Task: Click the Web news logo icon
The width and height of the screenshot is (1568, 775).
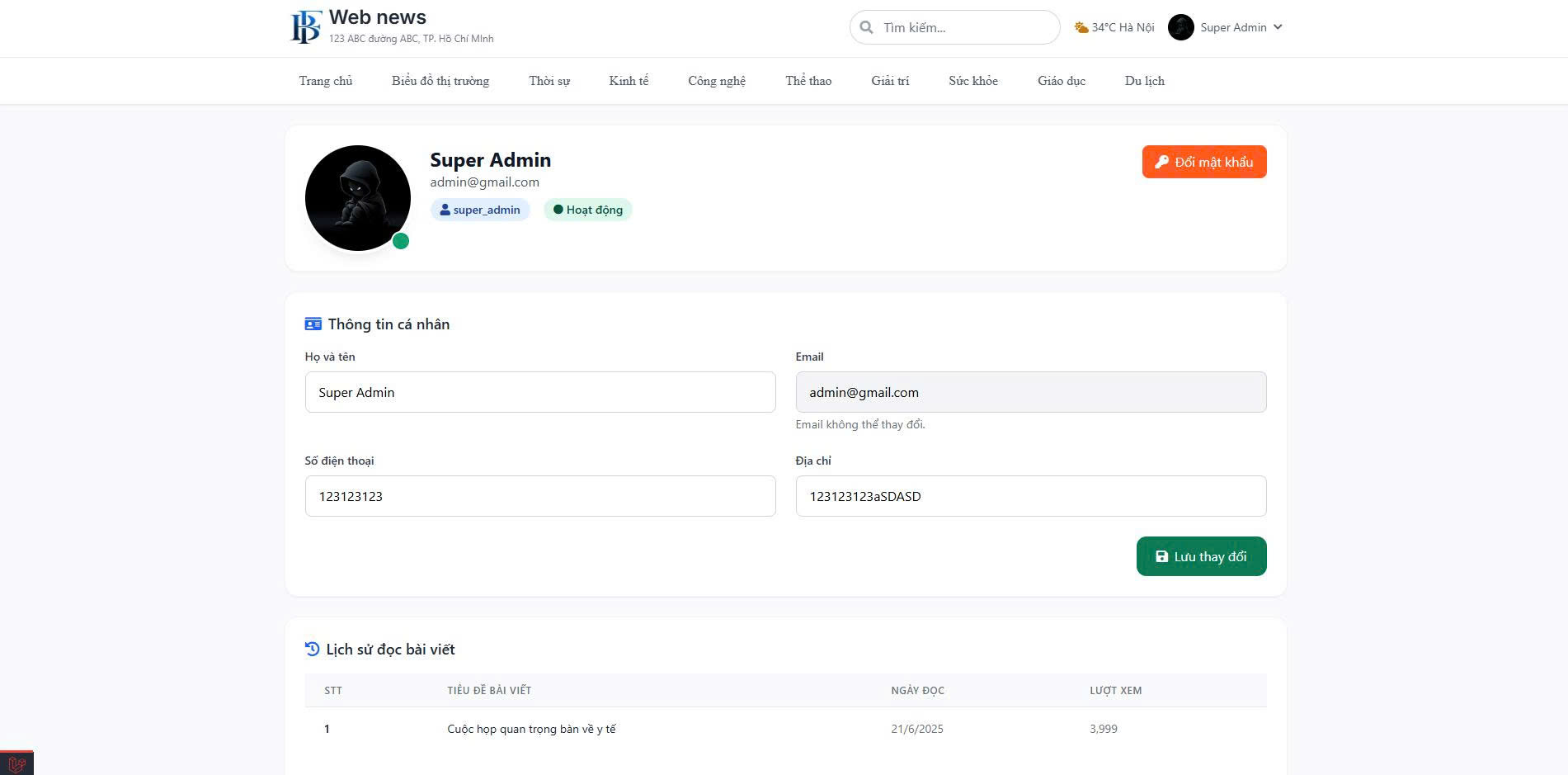Action: pyautogui.click(x=305, y=26)
